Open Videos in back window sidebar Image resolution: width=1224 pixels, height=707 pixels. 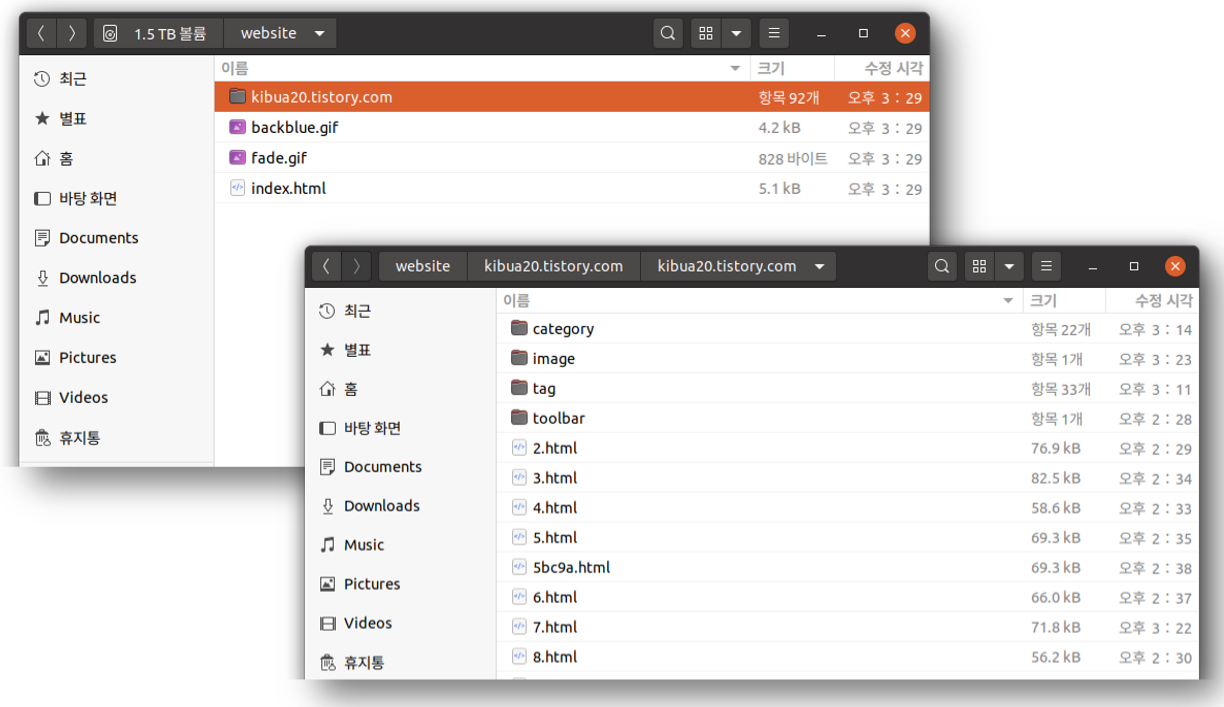pos(117,398)
